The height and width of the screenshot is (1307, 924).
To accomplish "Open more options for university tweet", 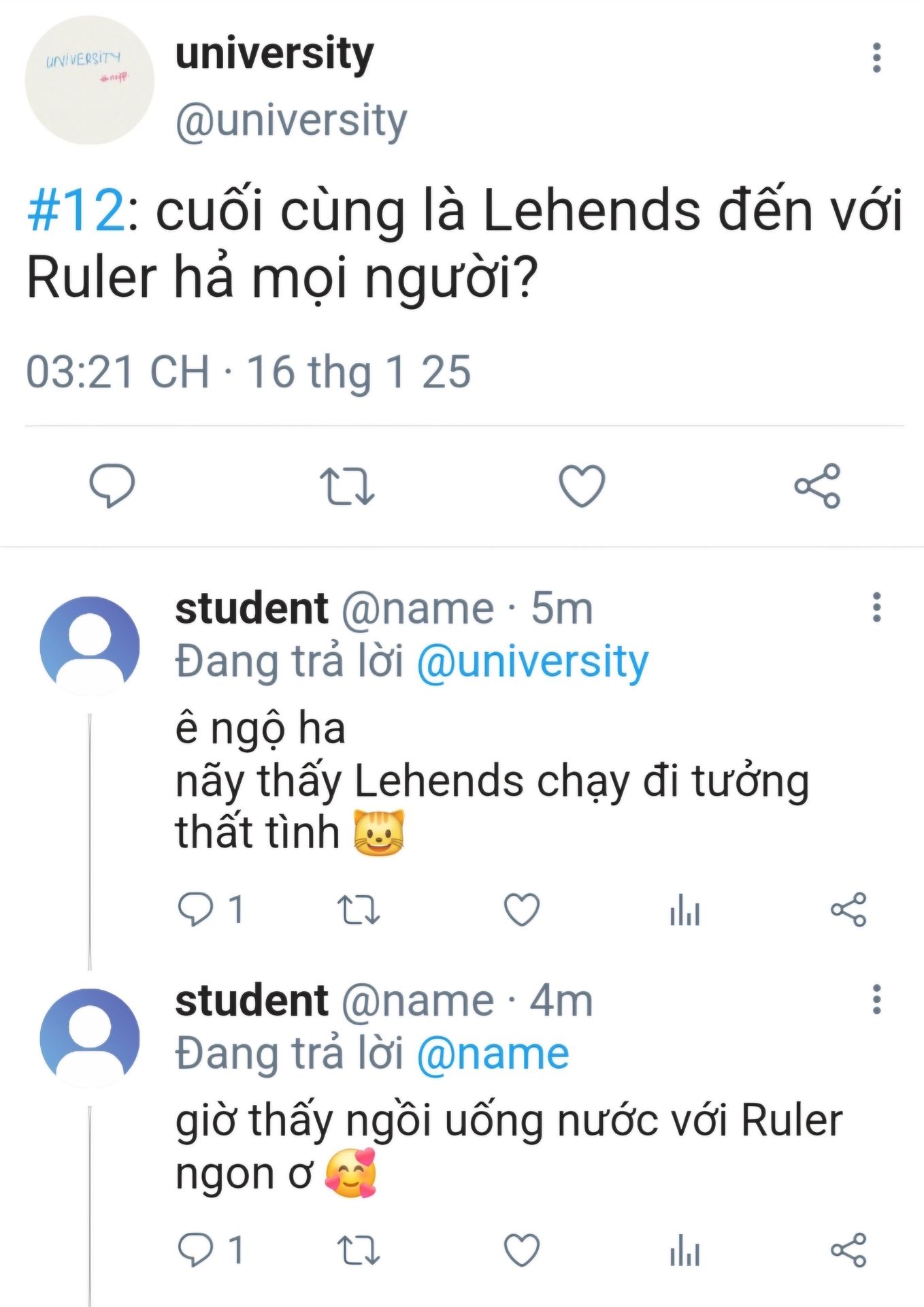I will (x=877, y=58).
